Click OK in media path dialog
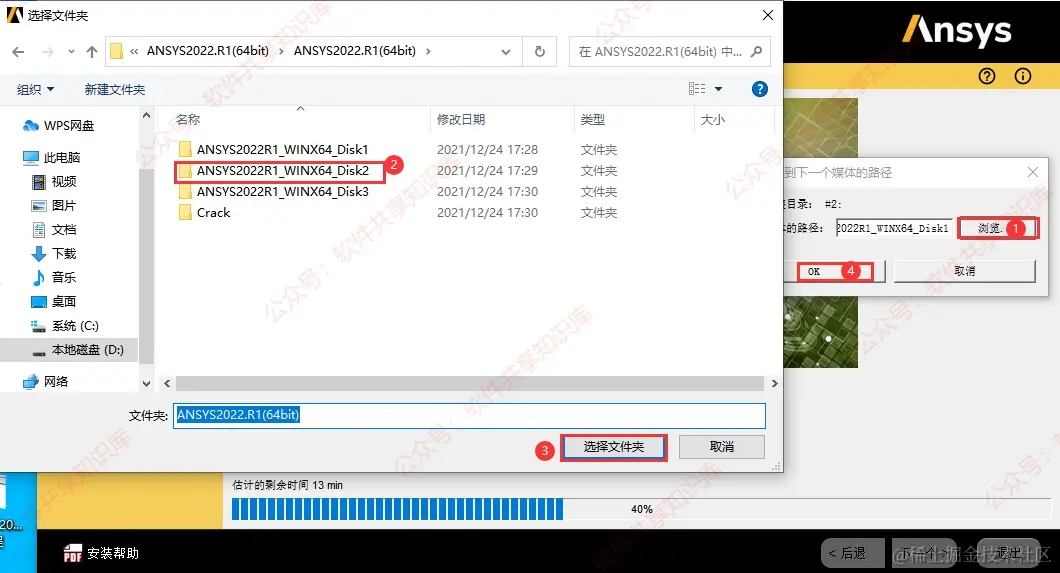 click(x=835, y=272)
